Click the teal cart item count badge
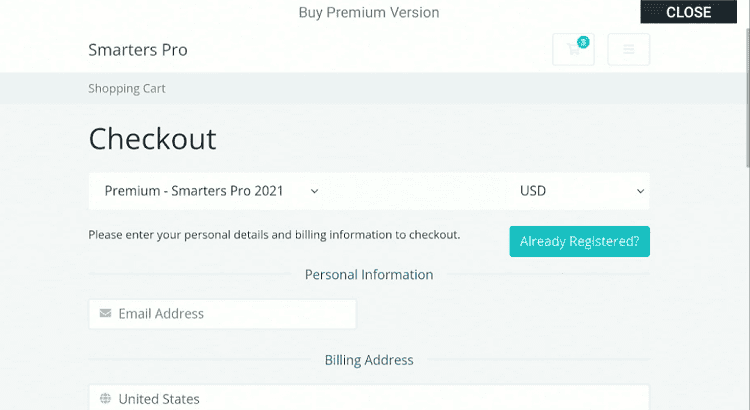750x410 pixels. pyautogui.click(x=583, y=42)
